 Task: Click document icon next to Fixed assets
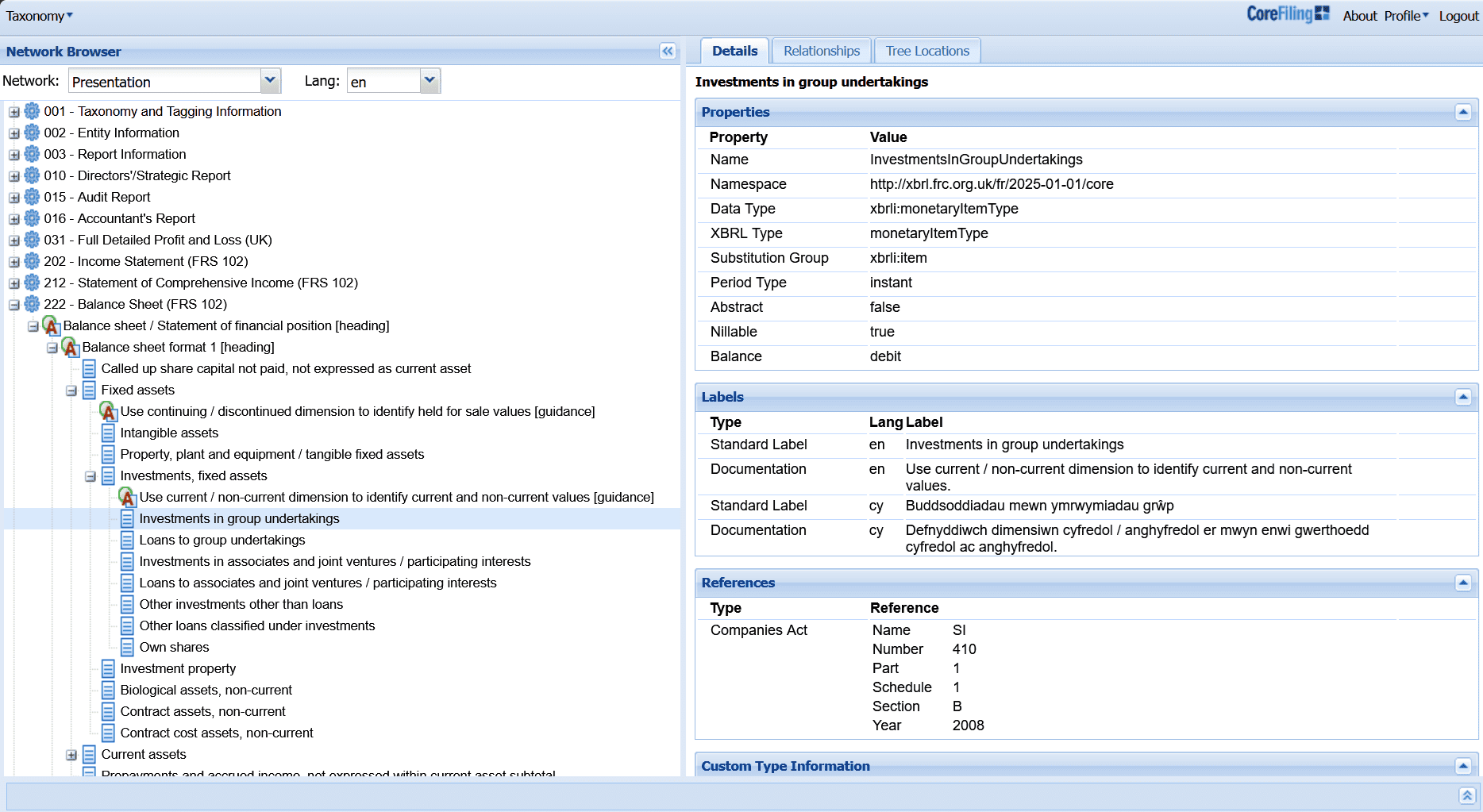click(x=89, y=390)
